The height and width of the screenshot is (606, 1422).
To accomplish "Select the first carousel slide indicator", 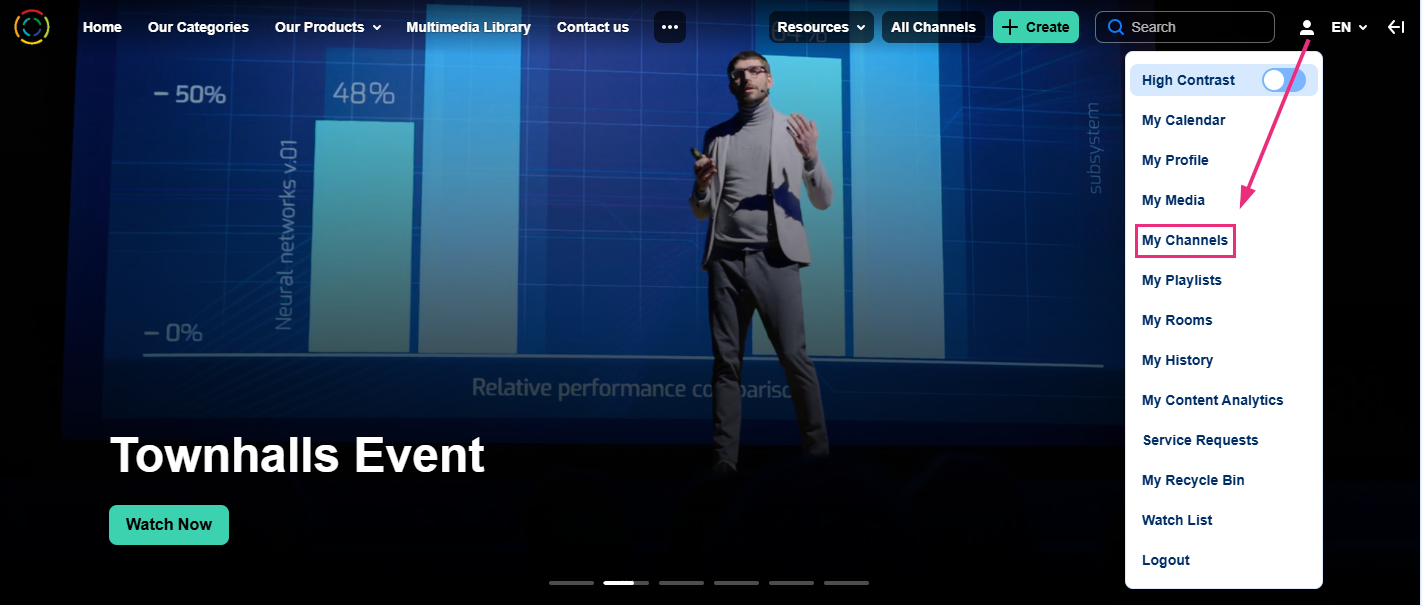I will click(x=571, y=583).
